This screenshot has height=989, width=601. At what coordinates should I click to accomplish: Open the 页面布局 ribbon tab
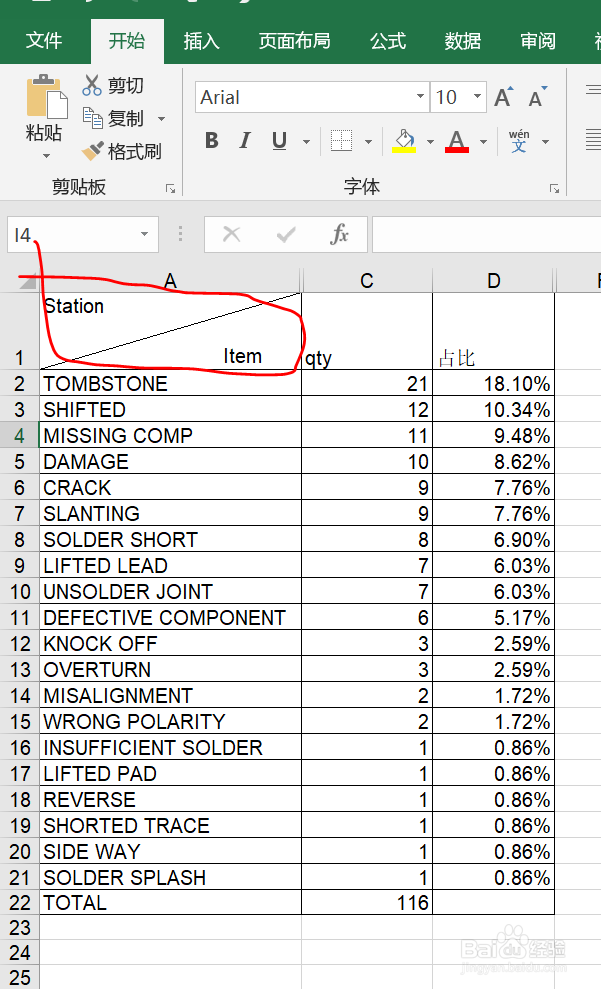[295, 42]
